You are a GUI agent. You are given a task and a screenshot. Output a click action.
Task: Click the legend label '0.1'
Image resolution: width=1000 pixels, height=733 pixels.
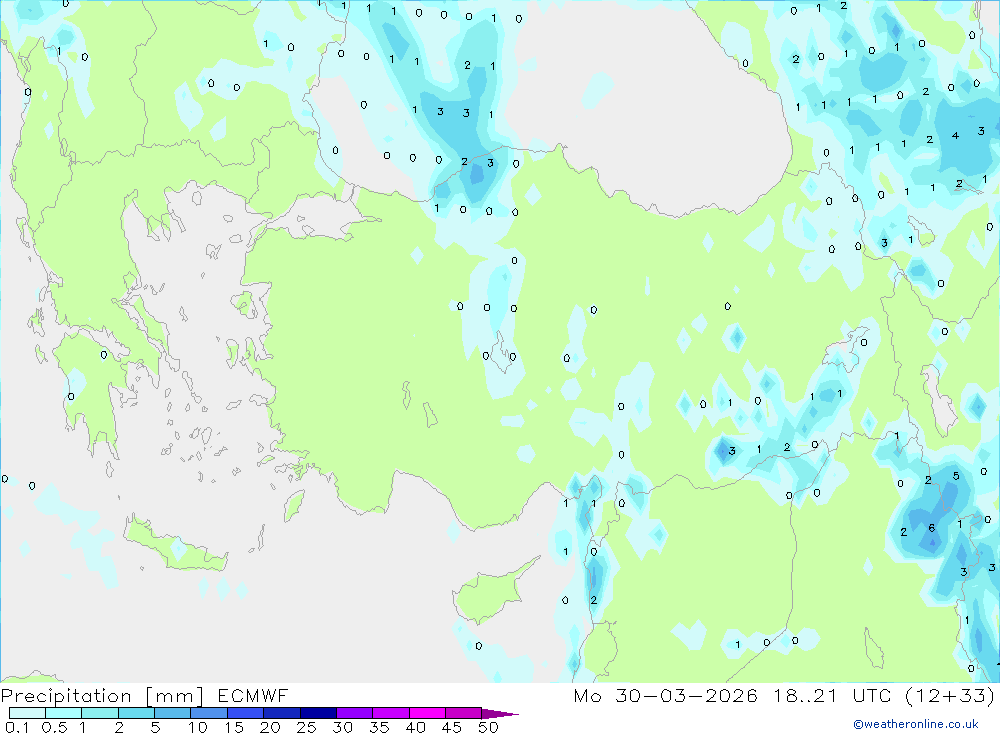pos(17,727)
